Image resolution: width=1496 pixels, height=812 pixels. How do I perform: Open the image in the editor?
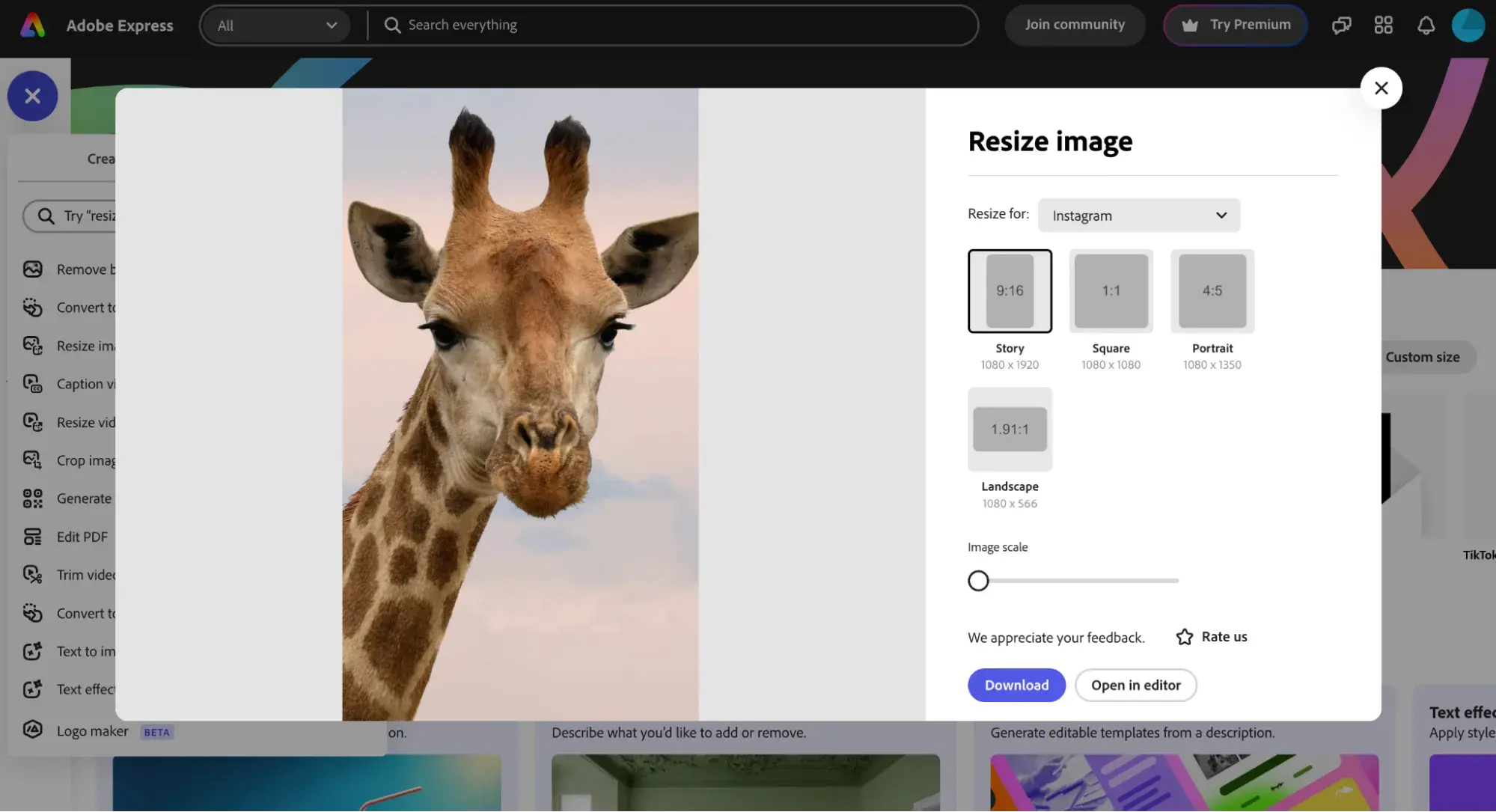(x=1135, y=685)
